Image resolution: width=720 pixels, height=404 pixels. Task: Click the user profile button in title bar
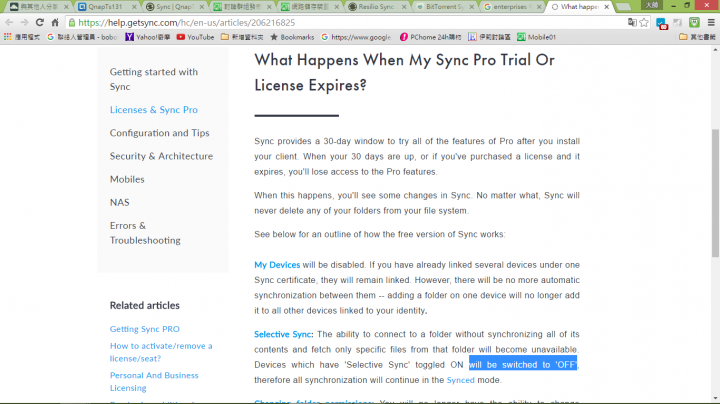pos(652,5)
